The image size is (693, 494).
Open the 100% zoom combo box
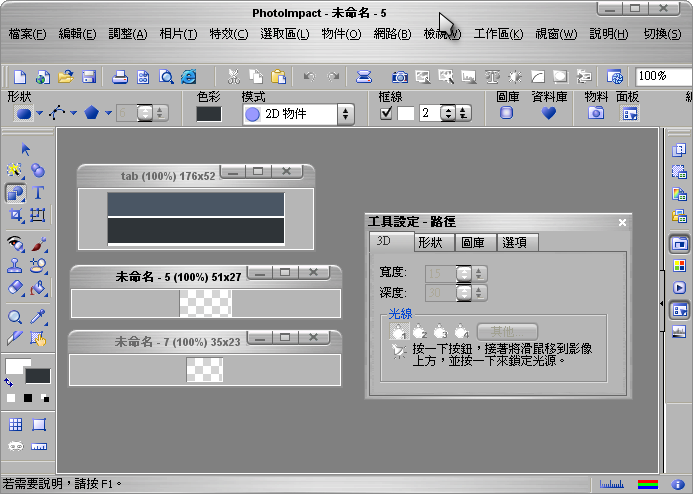click(x=663, y=76)
